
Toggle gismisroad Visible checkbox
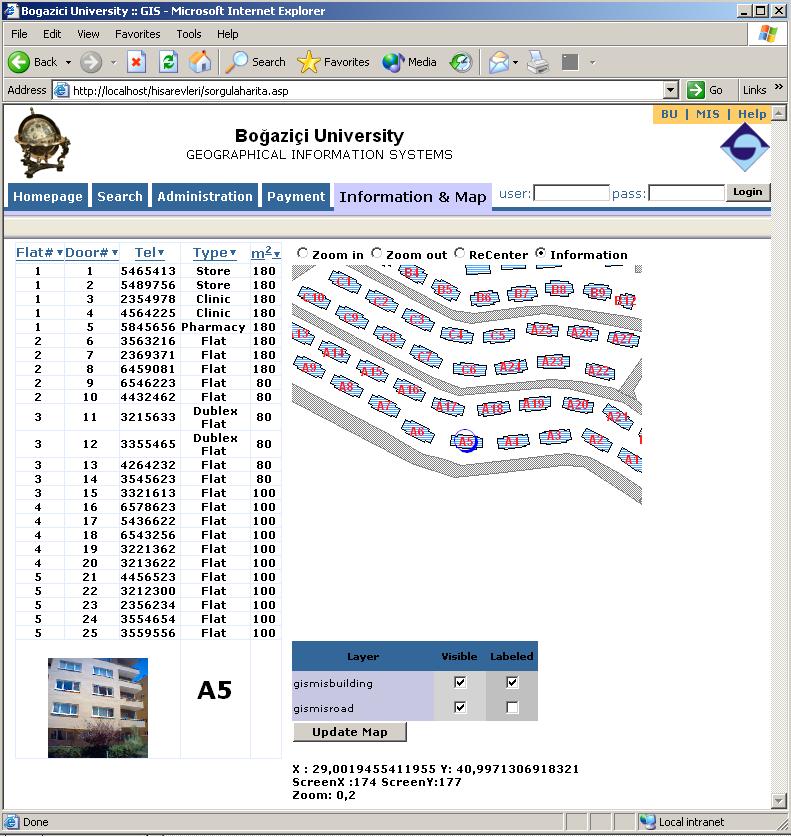click(460, 707)
